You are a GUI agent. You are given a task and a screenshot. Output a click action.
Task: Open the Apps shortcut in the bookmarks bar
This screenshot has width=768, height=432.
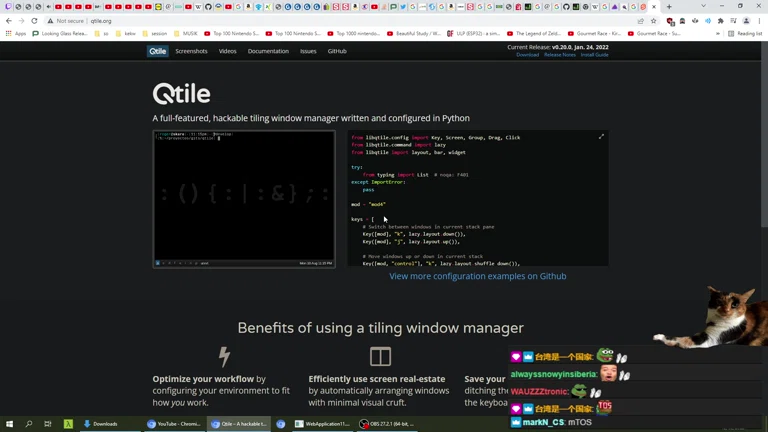click(16, 33)
